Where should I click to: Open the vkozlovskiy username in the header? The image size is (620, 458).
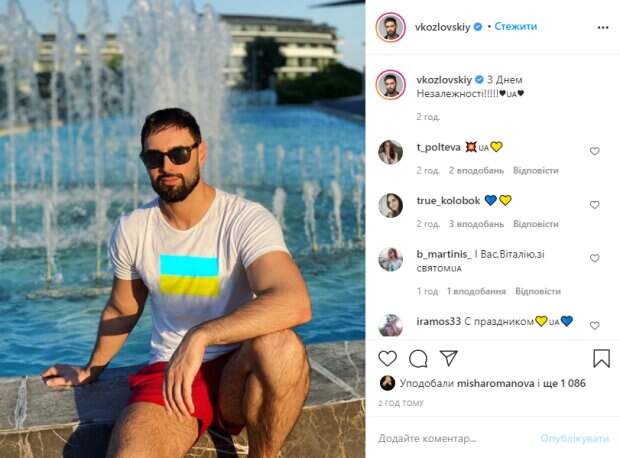[442, 27]
